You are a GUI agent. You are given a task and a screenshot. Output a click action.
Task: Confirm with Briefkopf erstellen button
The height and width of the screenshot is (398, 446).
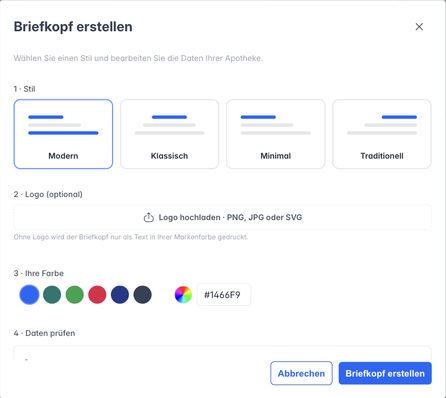(385, 373)
